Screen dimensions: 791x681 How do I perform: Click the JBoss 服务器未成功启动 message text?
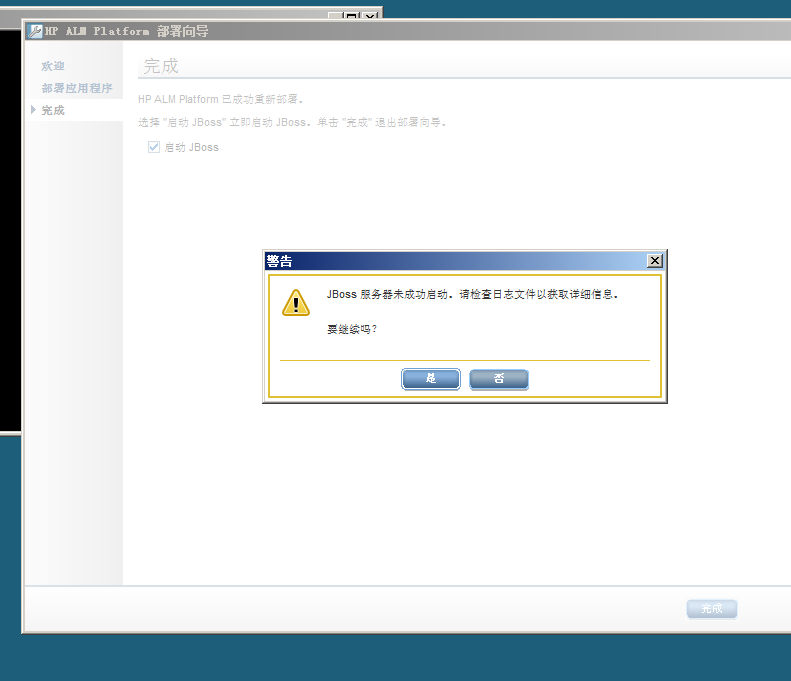point(472,294)
